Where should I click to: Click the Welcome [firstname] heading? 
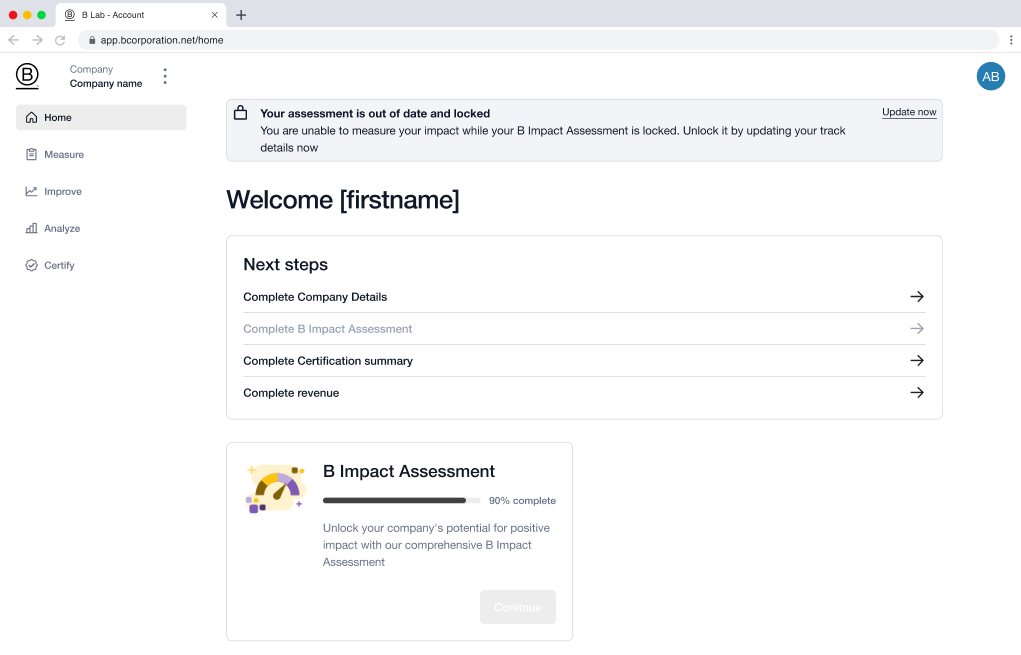click(343, 199)
